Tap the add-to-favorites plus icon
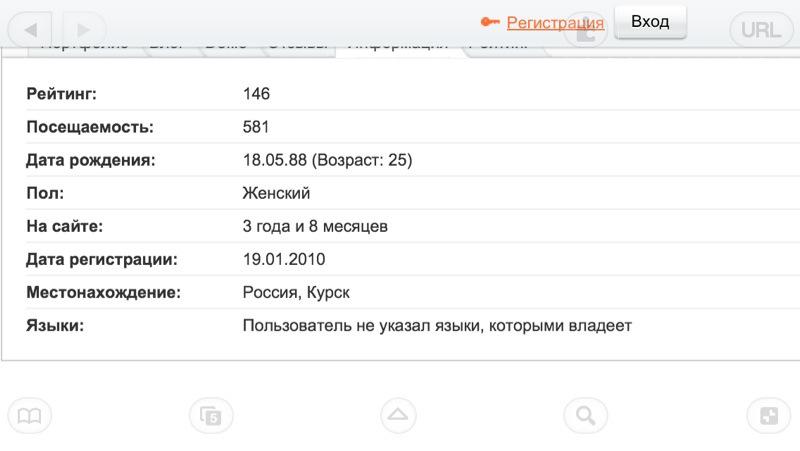 tap(769, 416)
